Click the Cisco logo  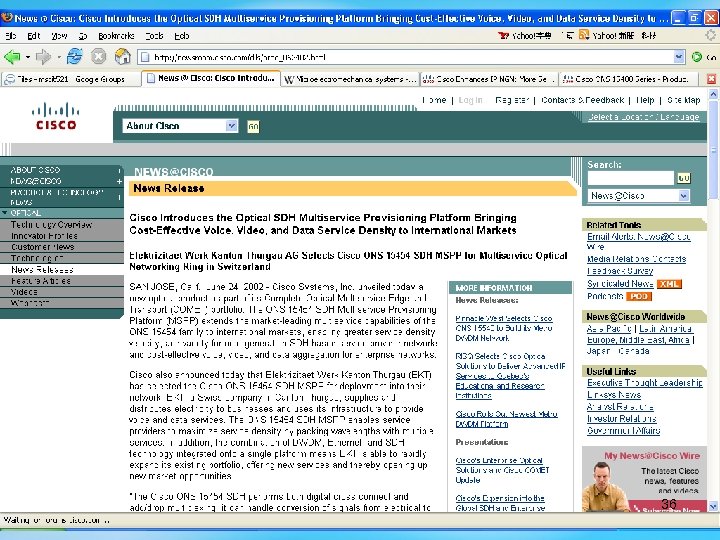pos(56,116)
